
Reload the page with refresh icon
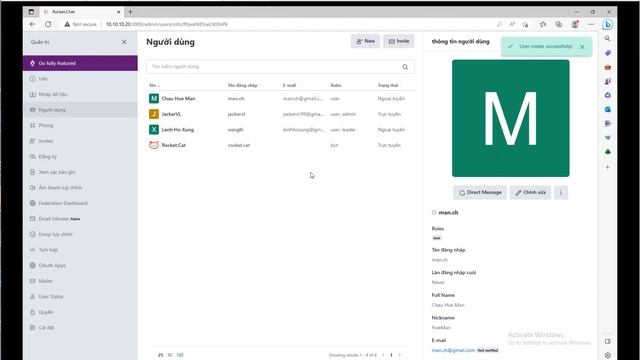pyautogui.click(x=48, y=24)
